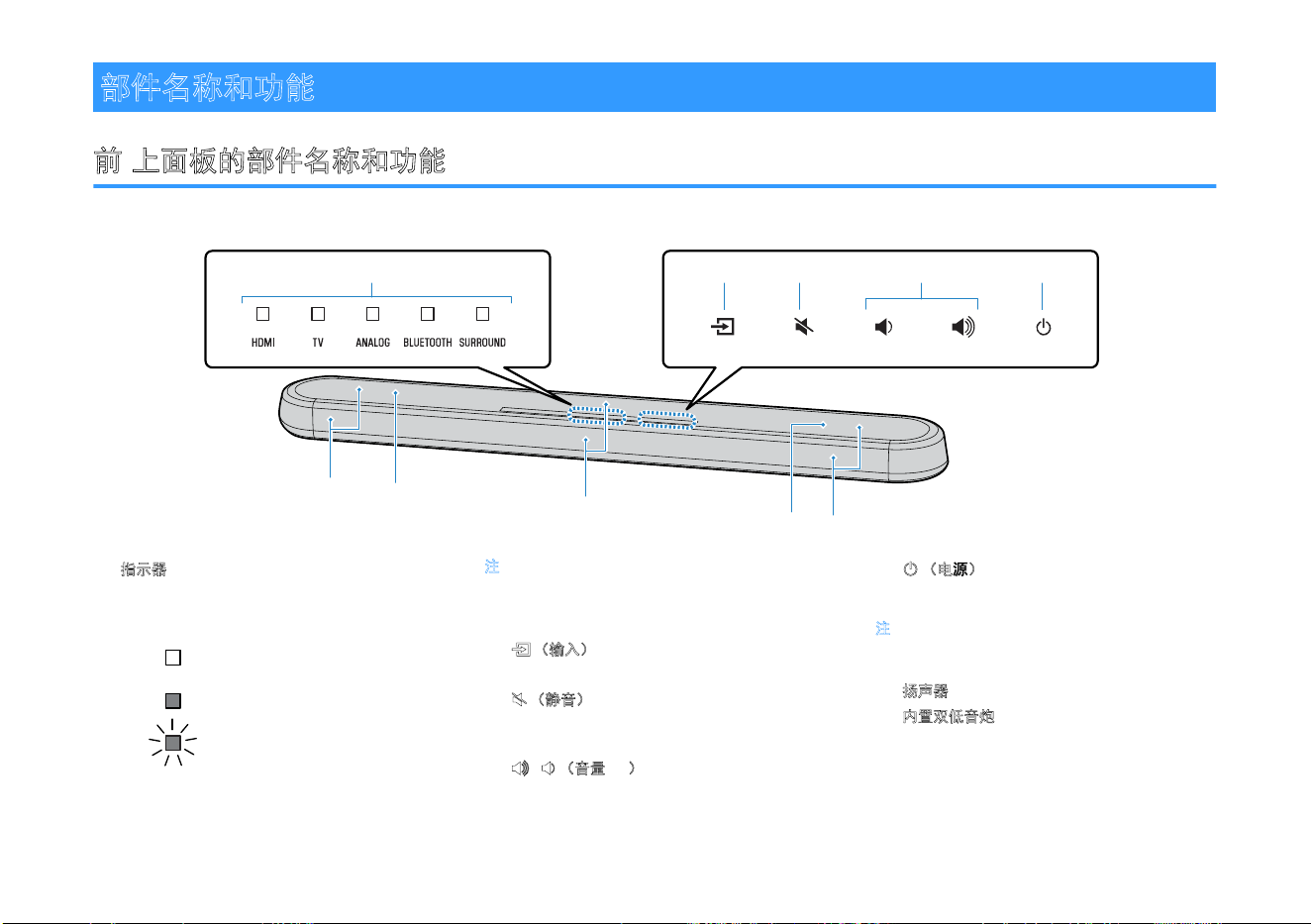Viewport: 1311px width, 924px height.
Task: Click the mute speaker icon in the callout
Action: point(804,327)
